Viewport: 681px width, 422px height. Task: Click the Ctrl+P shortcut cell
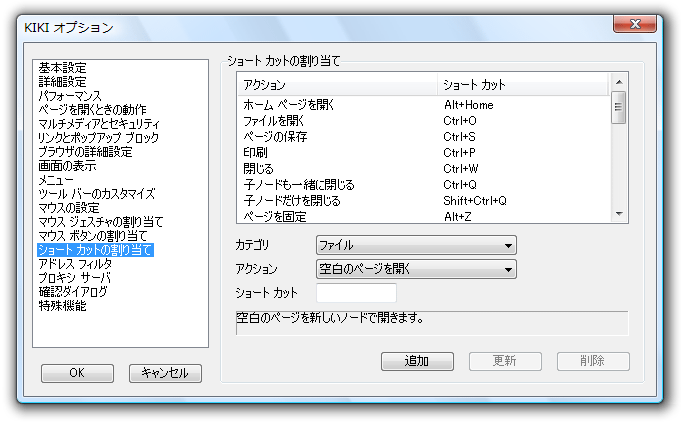459,153
